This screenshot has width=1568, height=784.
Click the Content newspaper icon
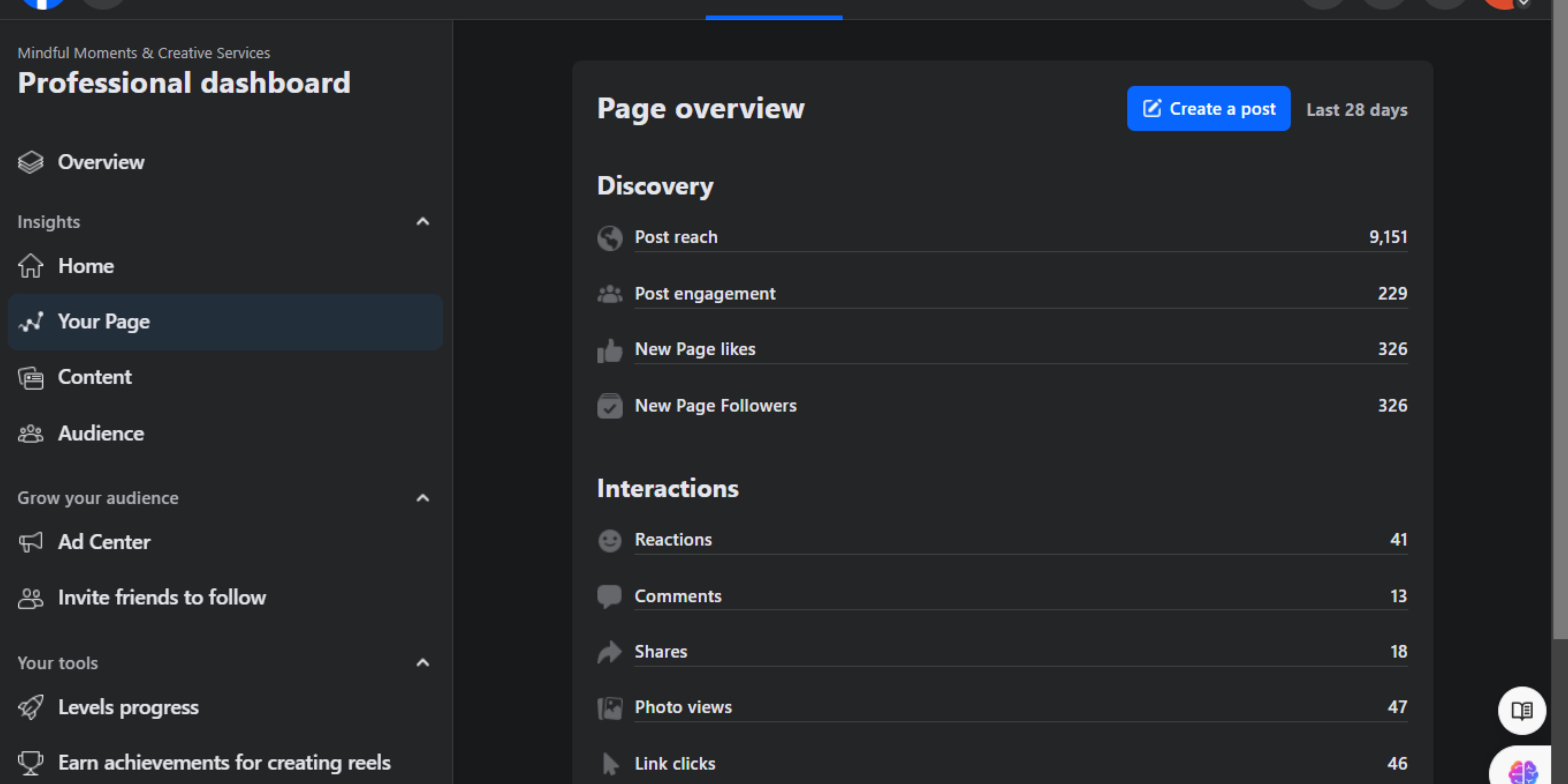pos(30,377)
